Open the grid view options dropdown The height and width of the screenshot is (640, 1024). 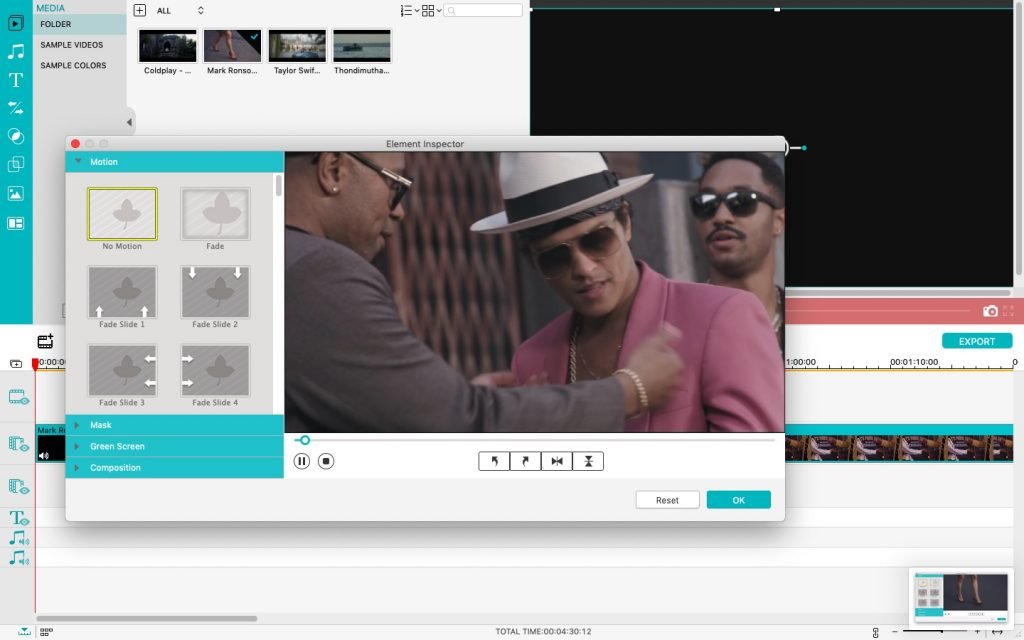(x=431, y=10)
